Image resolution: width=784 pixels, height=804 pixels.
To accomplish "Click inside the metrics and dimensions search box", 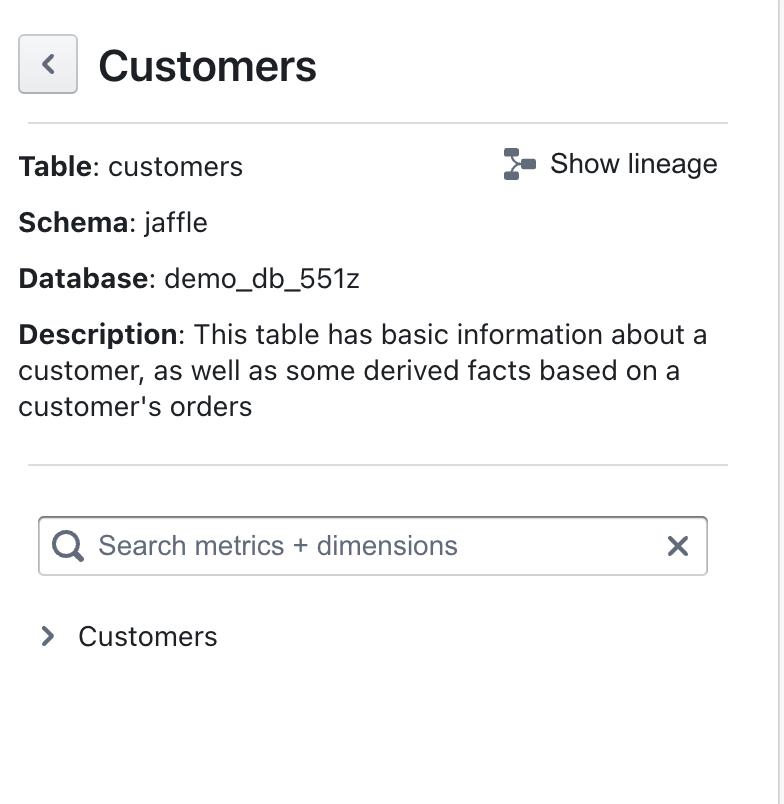I will click(x=300, y=546).
